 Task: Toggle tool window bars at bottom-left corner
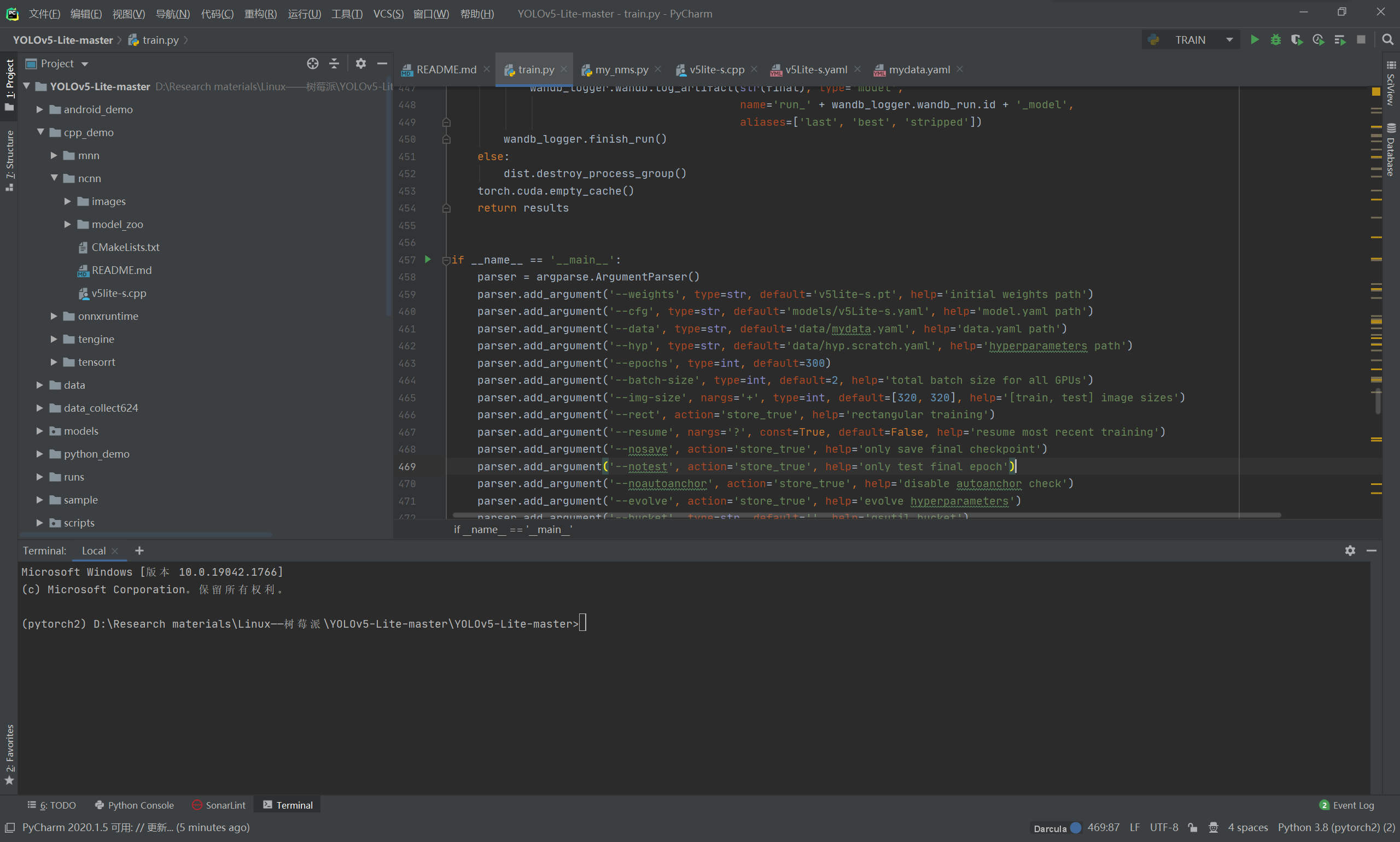(x=10, y=827)
